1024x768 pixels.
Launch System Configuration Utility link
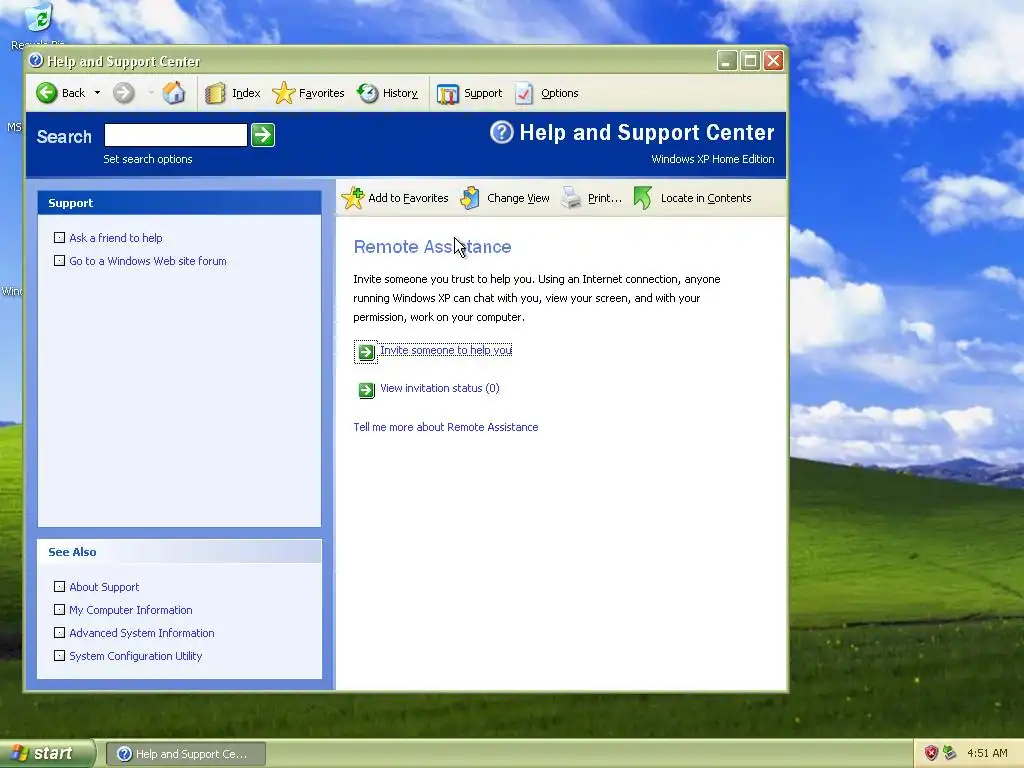tap(136, 656)
